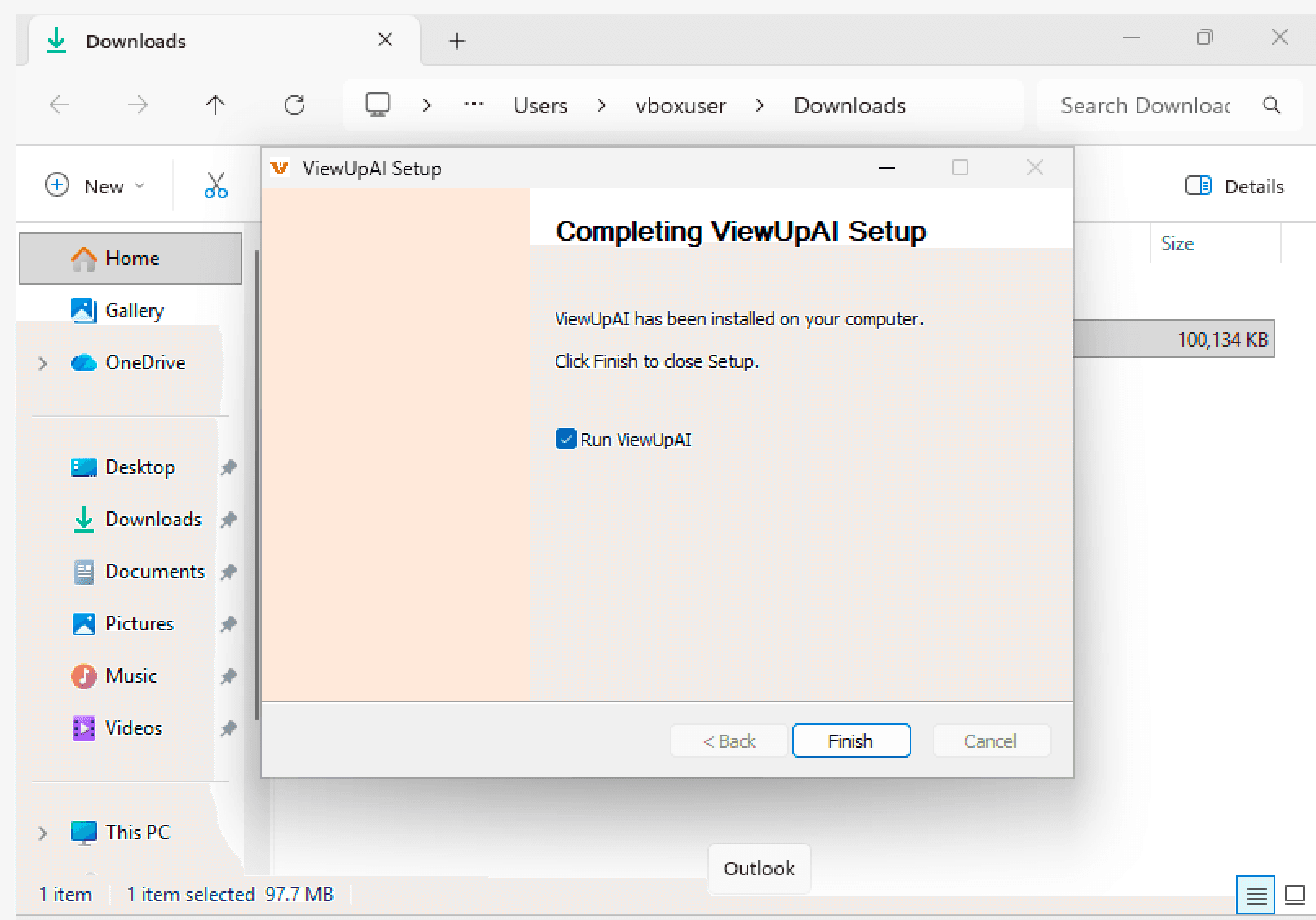The image size is (1316, 920).
Task: Switch to details list view in status bar
Action: pyautogui.click(x=1256, y=895)
